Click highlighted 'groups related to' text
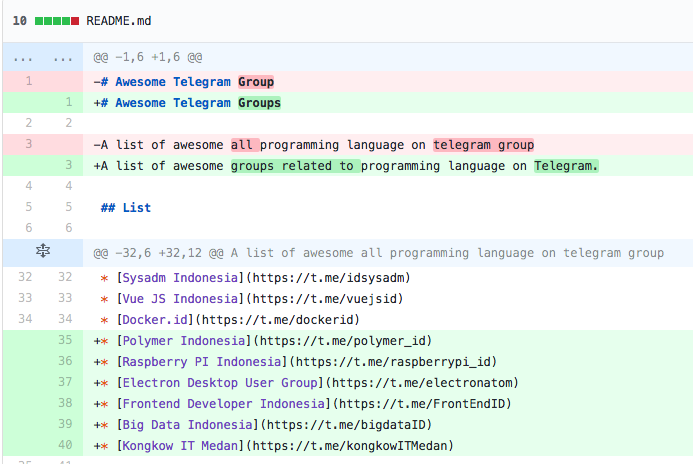This screenshot has height=464, width=693. point(296,166)
